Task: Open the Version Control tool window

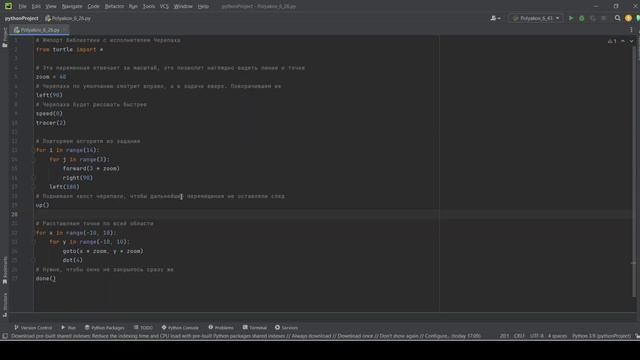Action: 33,327
